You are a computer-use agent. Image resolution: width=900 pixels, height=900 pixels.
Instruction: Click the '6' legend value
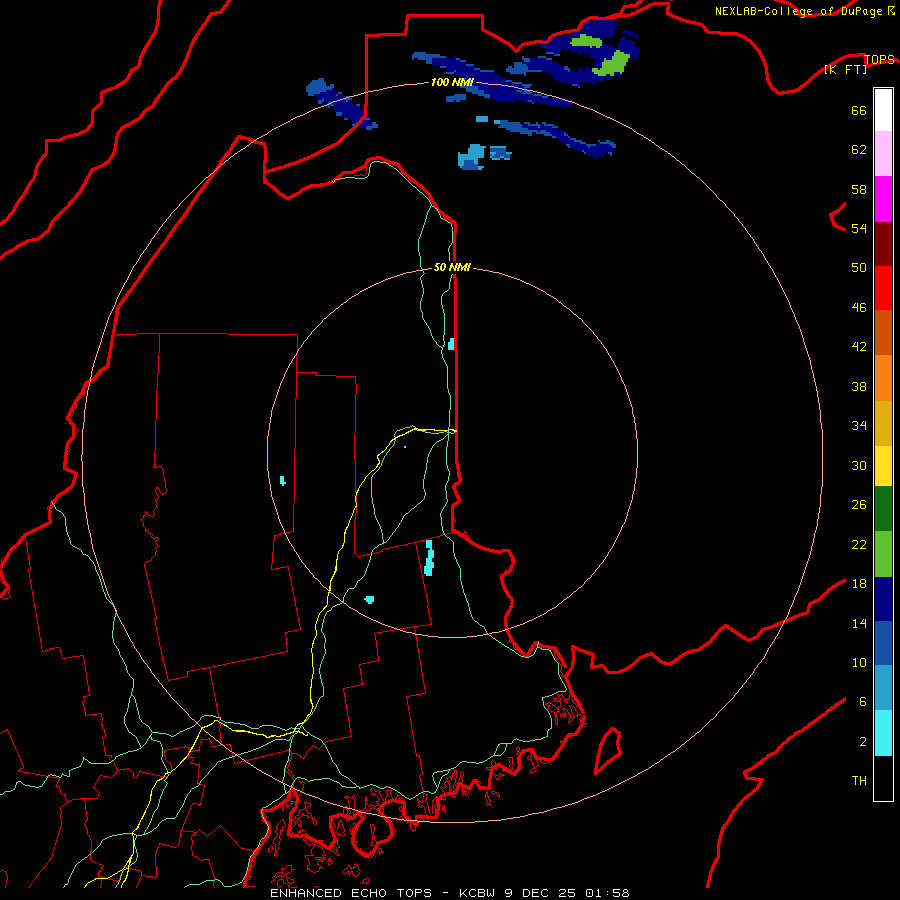(863, 702)
